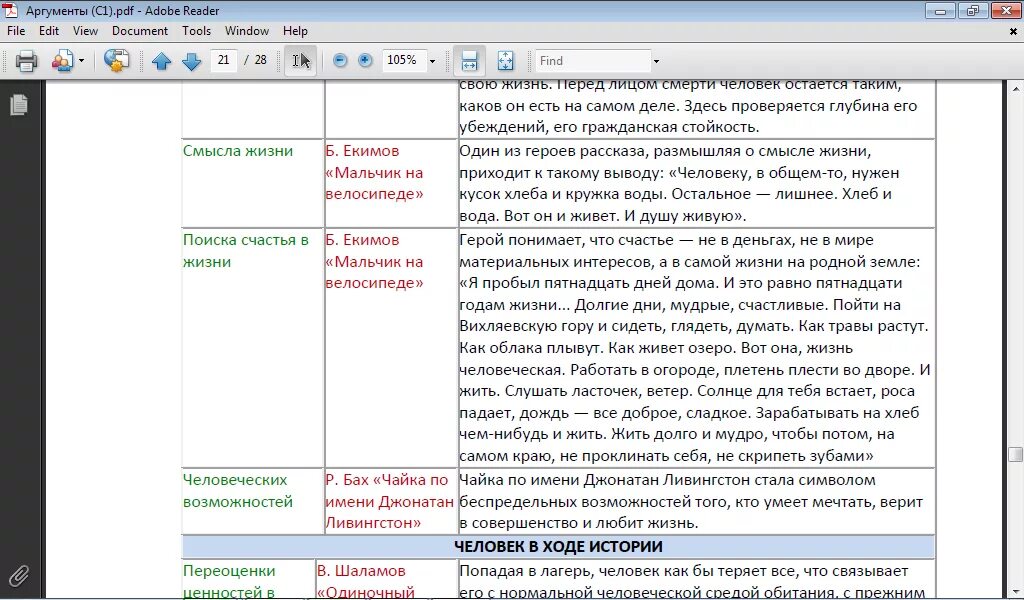Screen dimensions: 1024x600
Task: Open the Find options dropdown arrow
Action: point(655,60)
